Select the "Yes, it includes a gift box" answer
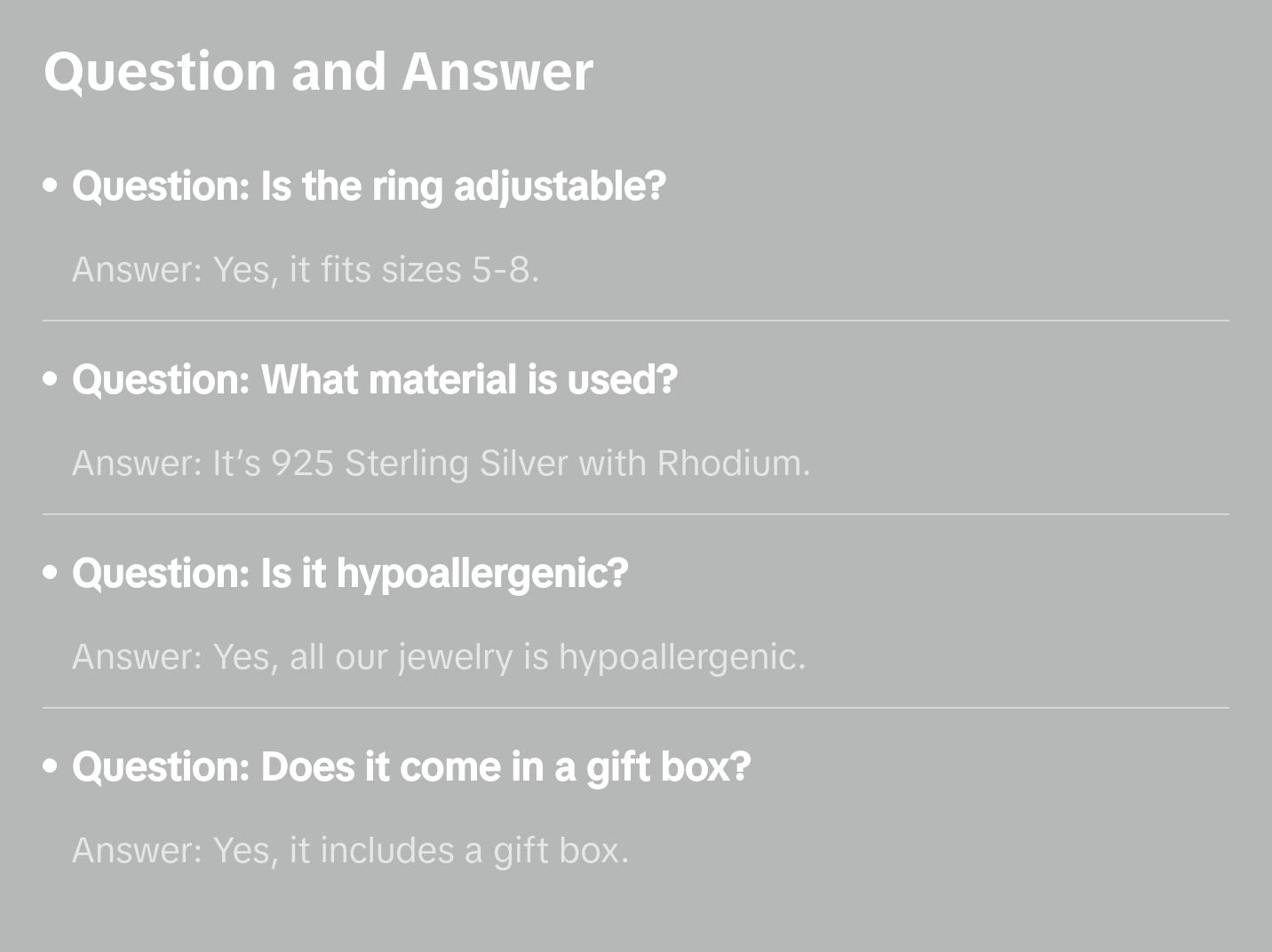 (350, 851)
